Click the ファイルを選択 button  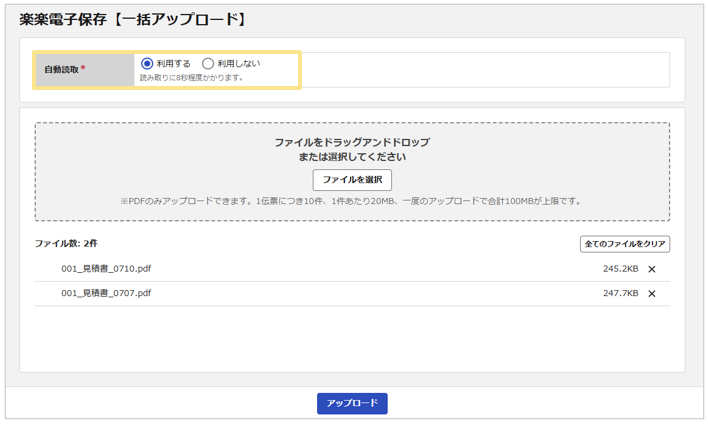point(352,180)
